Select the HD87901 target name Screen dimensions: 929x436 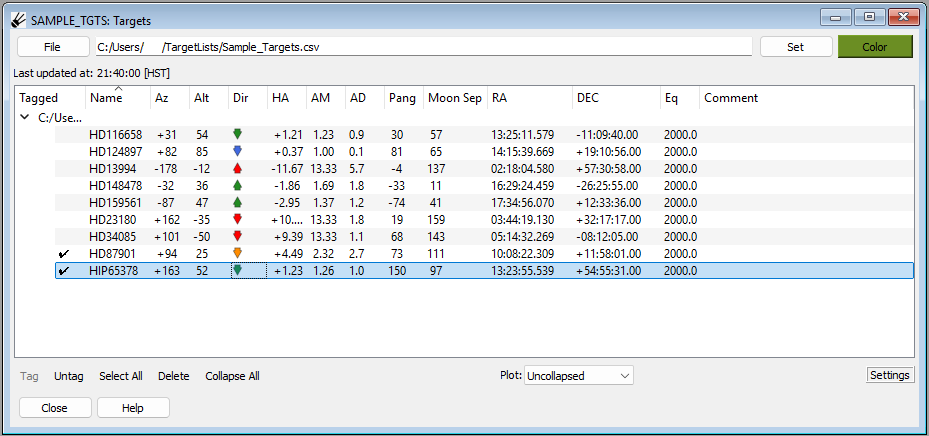(x=113, y=254)
